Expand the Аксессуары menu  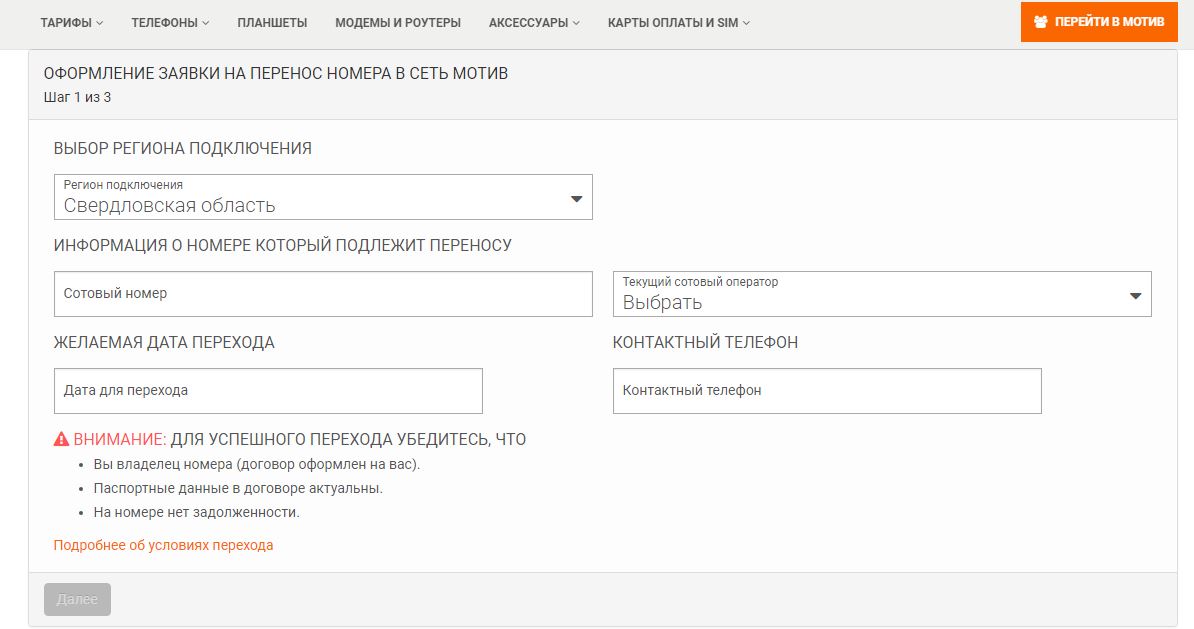534,22
